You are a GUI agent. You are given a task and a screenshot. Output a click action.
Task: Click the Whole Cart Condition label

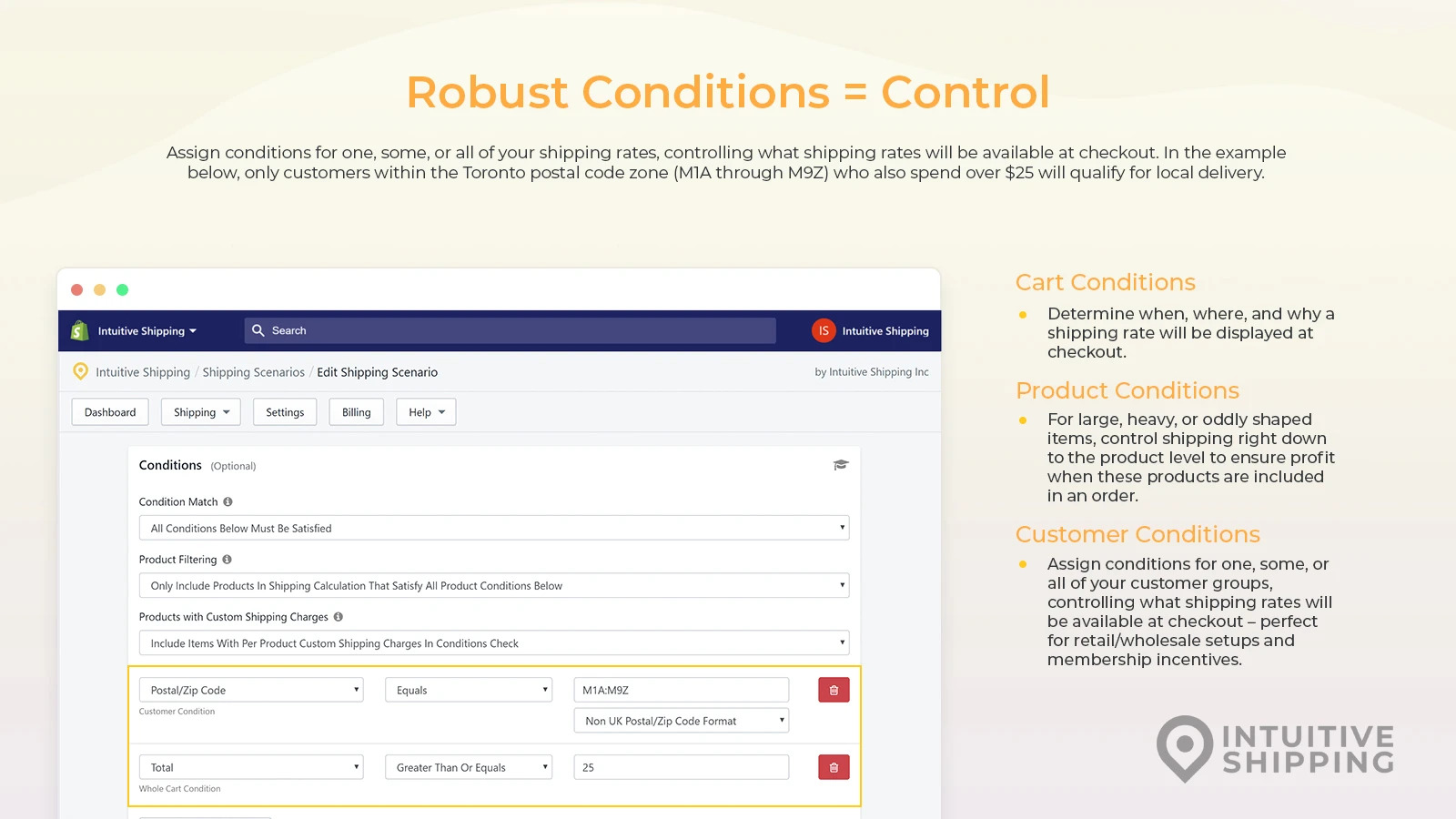tap(179, 789)
